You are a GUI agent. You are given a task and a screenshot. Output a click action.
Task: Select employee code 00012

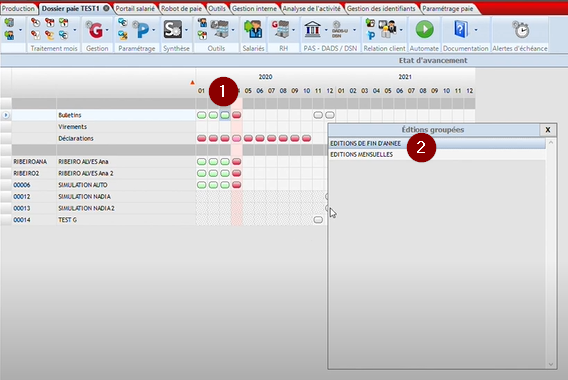pyautogui.click(x=22, y=197)
